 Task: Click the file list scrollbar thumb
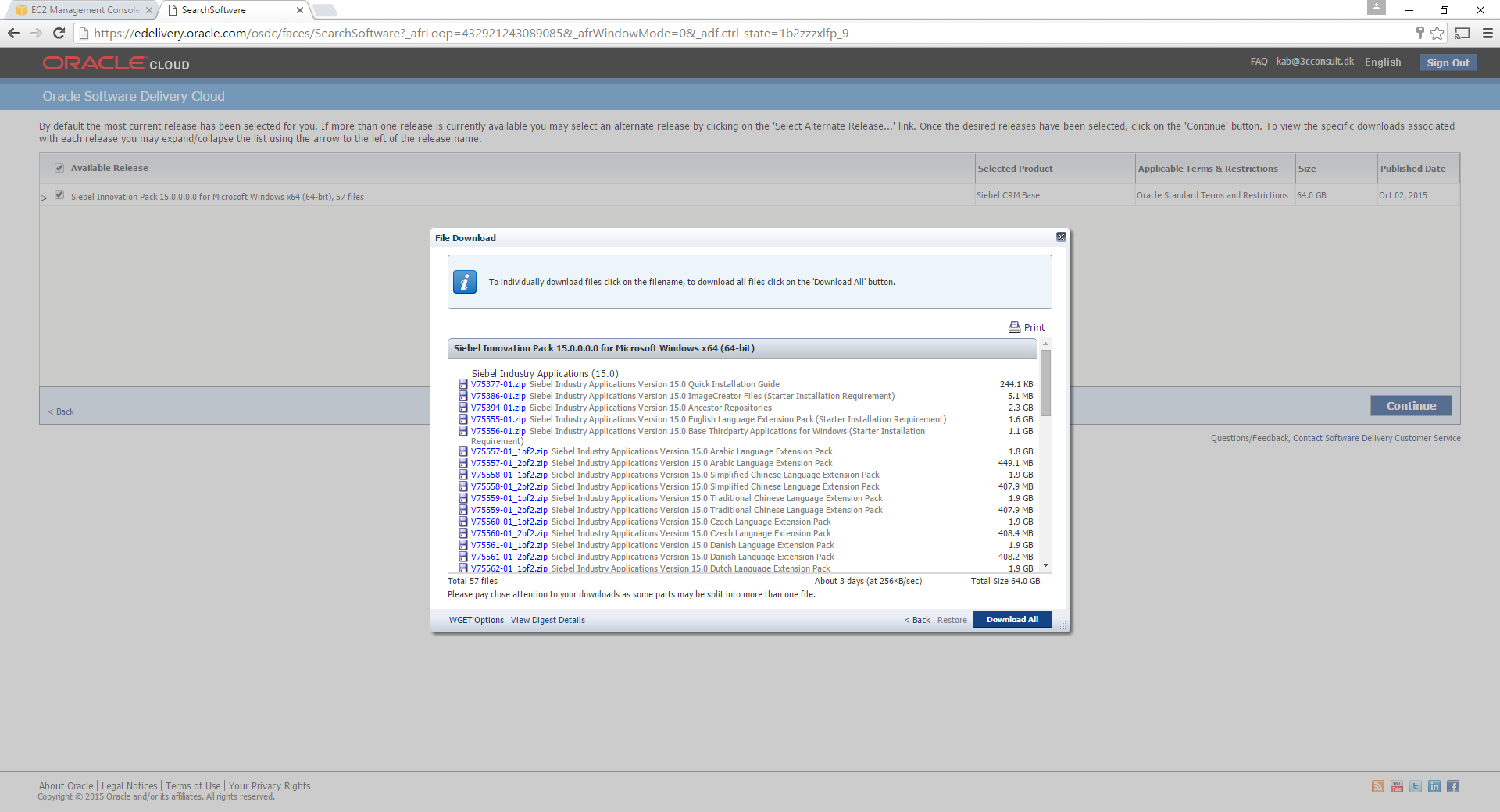(x=1045, y=383)
